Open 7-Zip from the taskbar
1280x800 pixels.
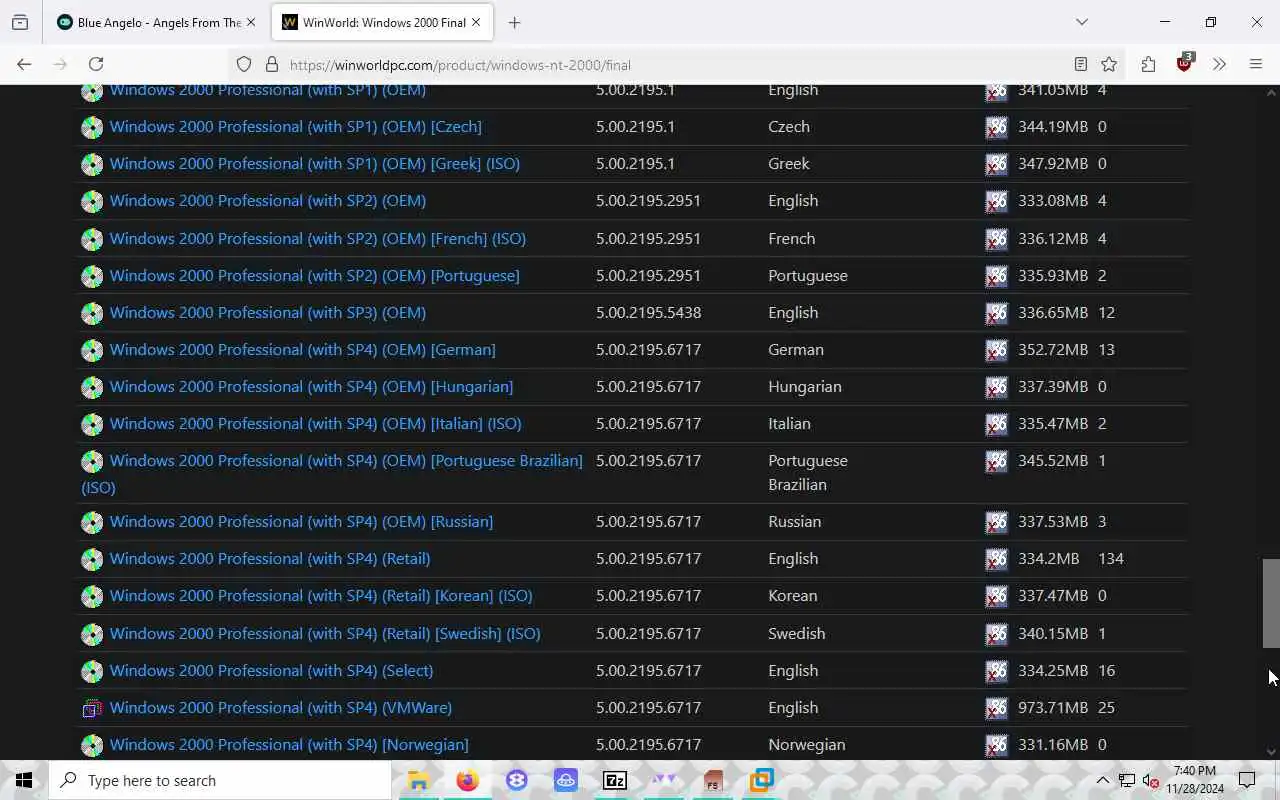pos(615,780)
